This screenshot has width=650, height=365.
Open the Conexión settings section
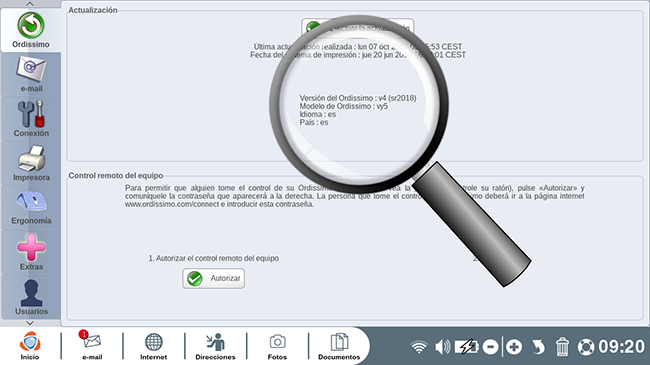31,119
